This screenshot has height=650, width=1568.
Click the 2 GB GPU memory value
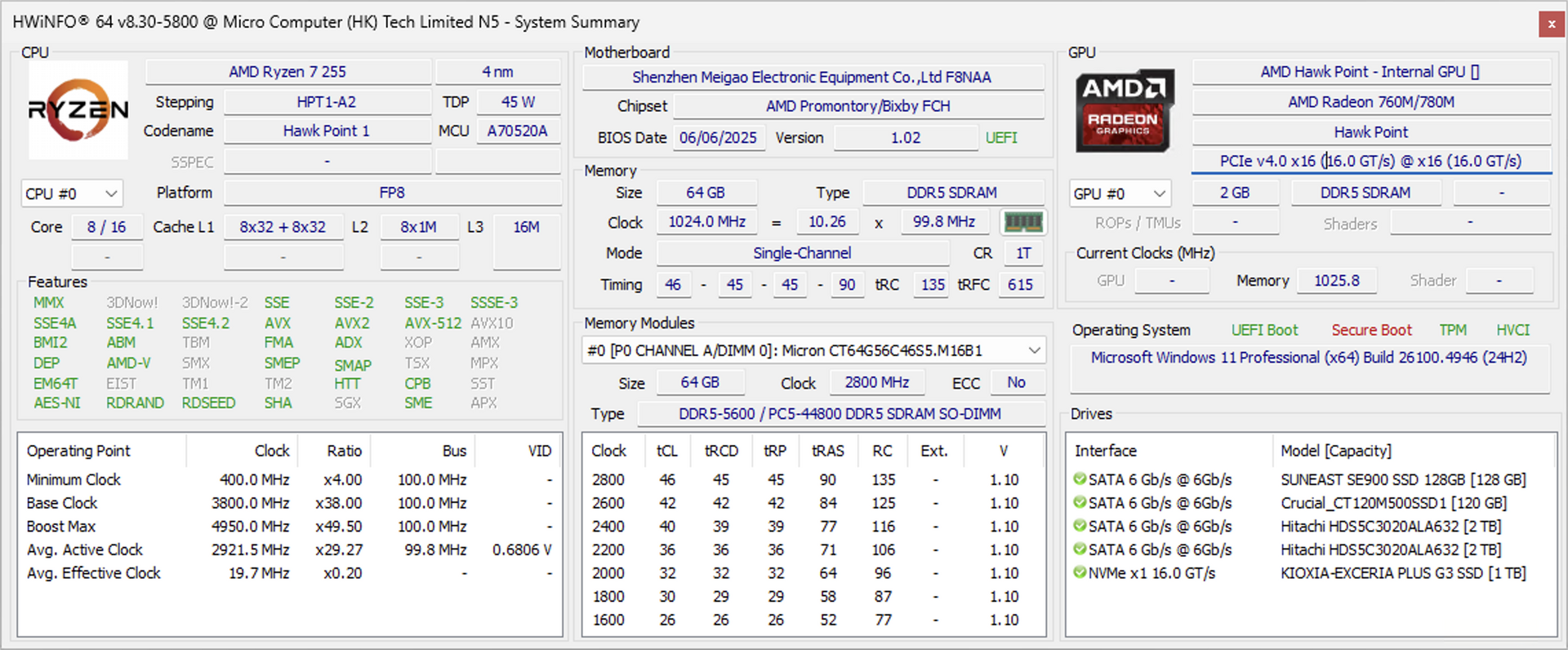pyautogui.click(x=1235, y=193)
